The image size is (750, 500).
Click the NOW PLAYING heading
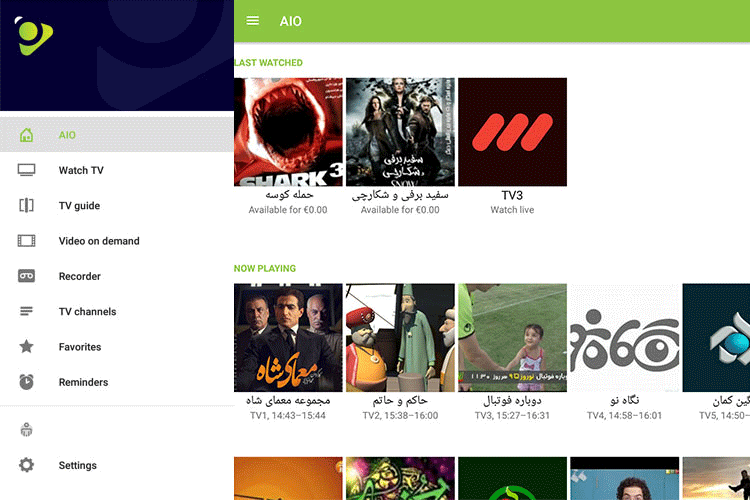coord(265,268)
